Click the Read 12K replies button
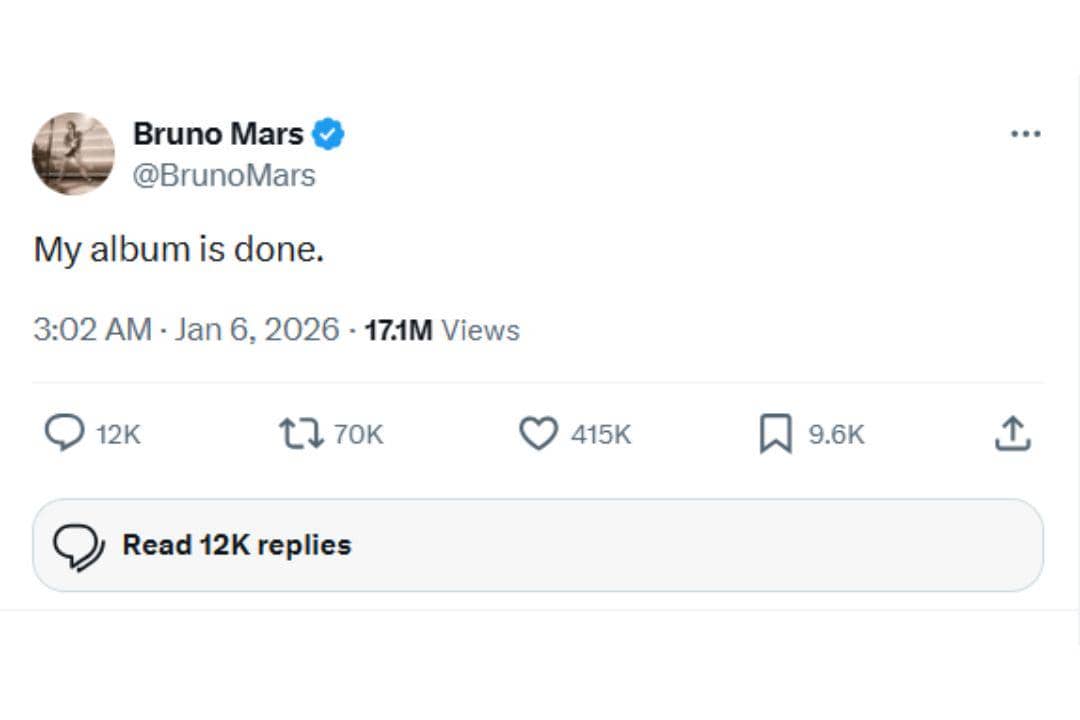Screen dimensions: 1080x720 click(235, 544)
